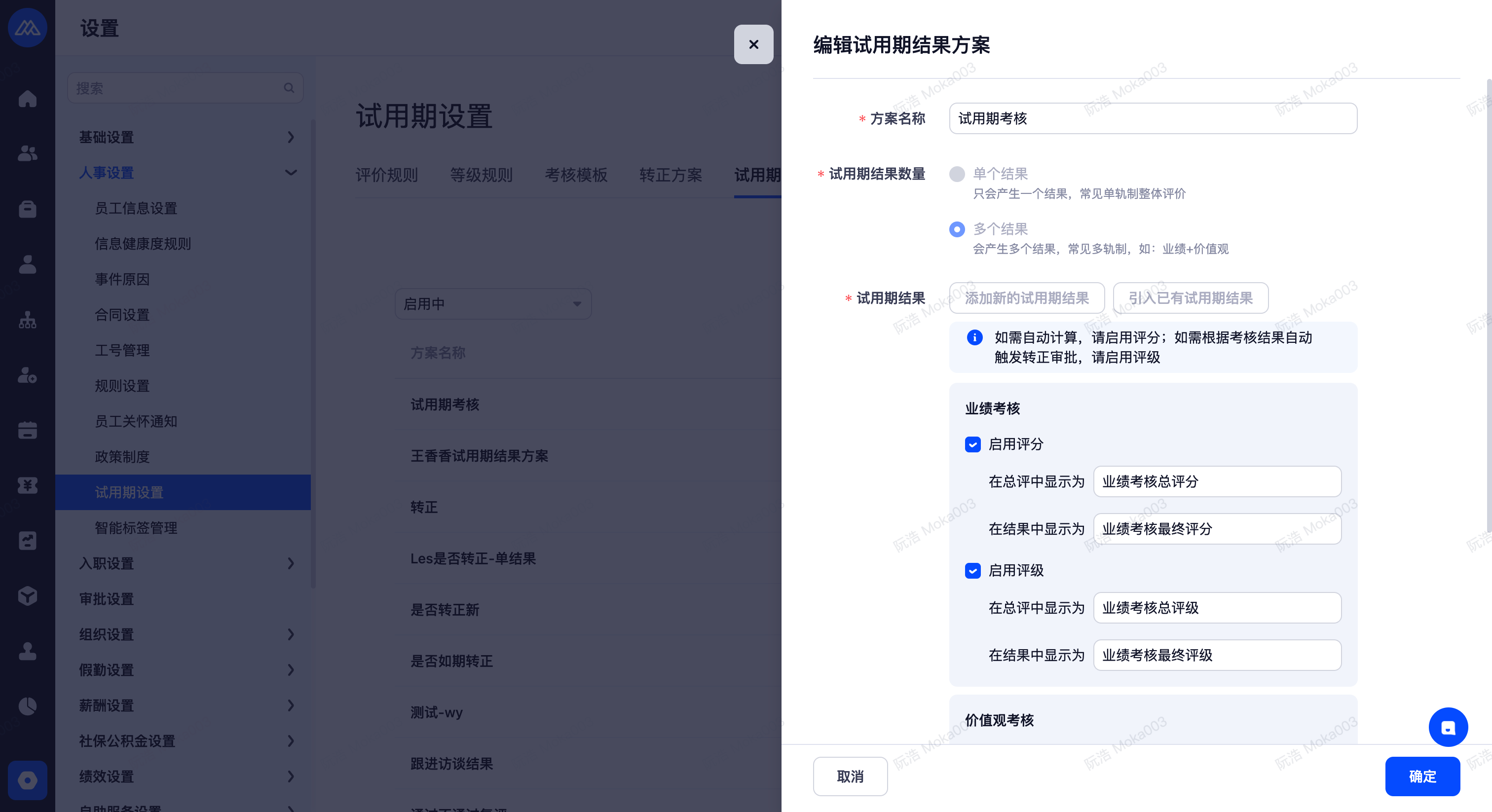Image resolution: width=1492 pixels, height=812 pixels.
Task: Open the settings gear sidebar icon
Action: pyautogui.click(x=27, y=779)
